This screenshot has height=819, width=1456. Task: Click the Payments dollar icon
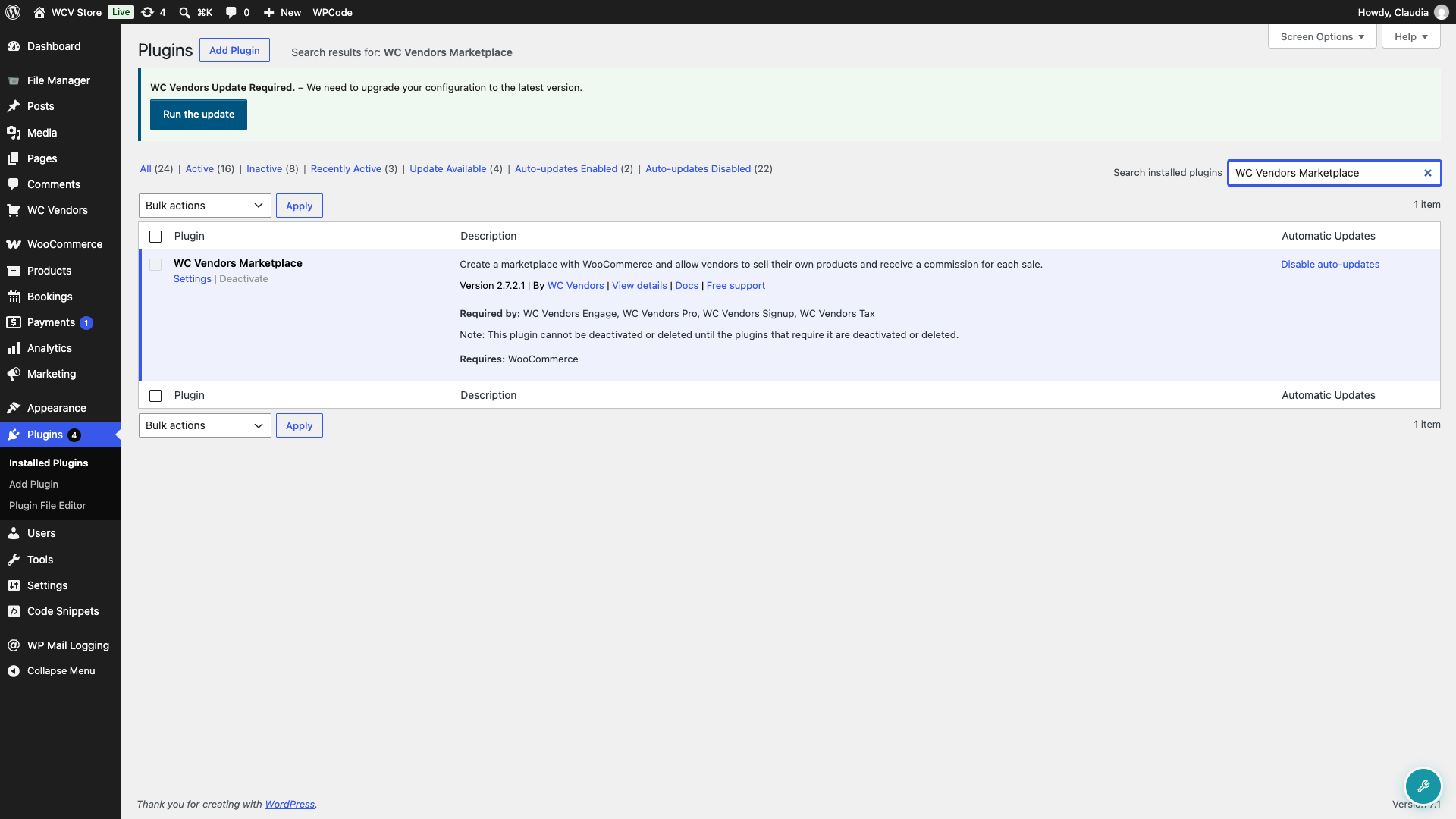14,322
